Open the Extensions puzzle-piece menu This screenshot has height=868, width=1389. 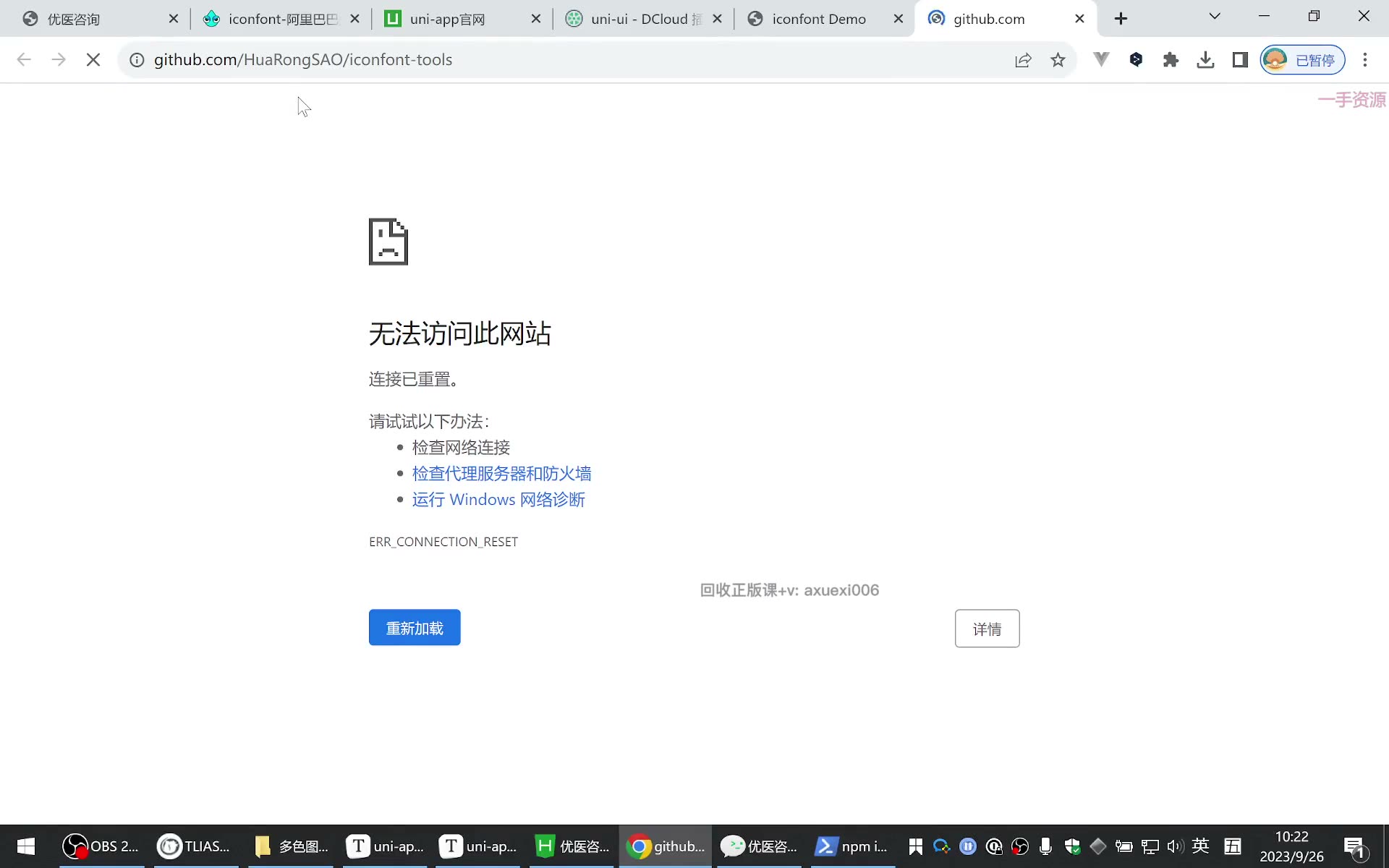[x=1171, y=60]
